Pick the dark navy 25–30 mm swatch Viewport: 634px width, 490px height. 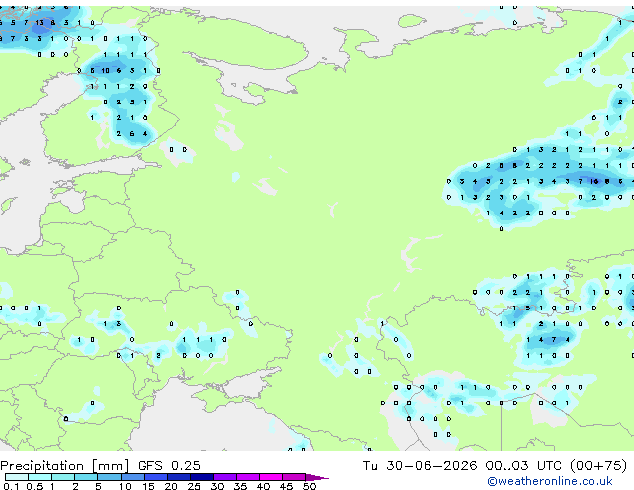pos(202,477)
